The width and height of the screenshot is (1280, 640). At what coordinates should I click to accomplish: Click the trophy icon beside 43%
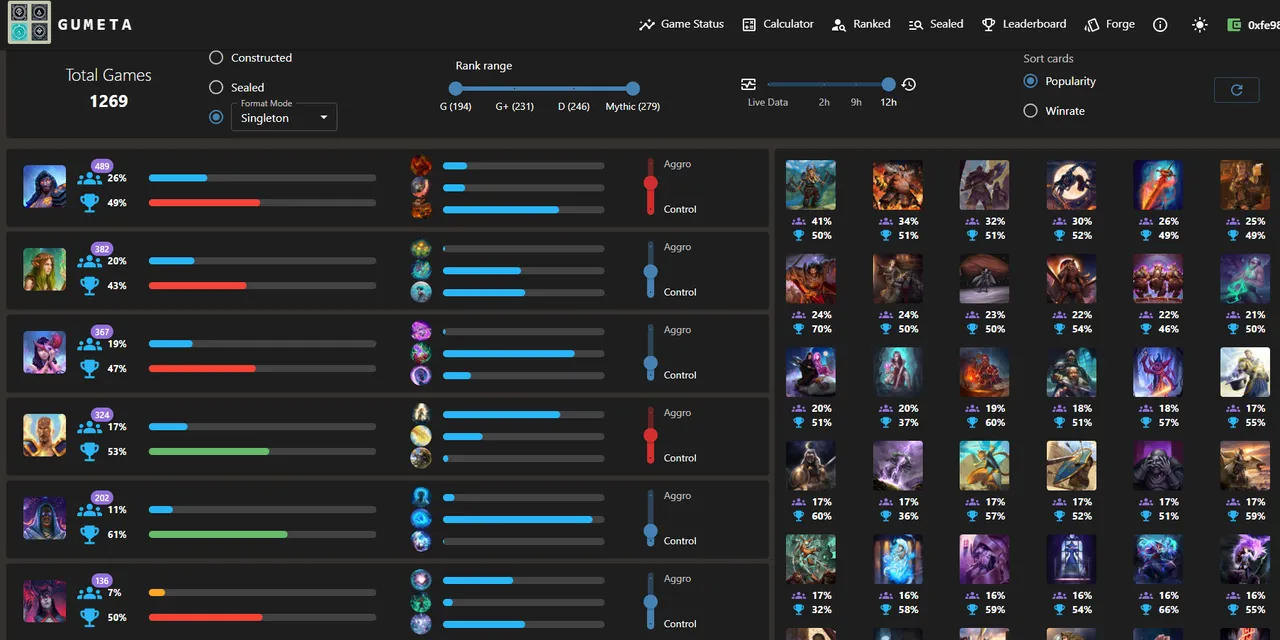pyautogui.click(x=90, y=286)
